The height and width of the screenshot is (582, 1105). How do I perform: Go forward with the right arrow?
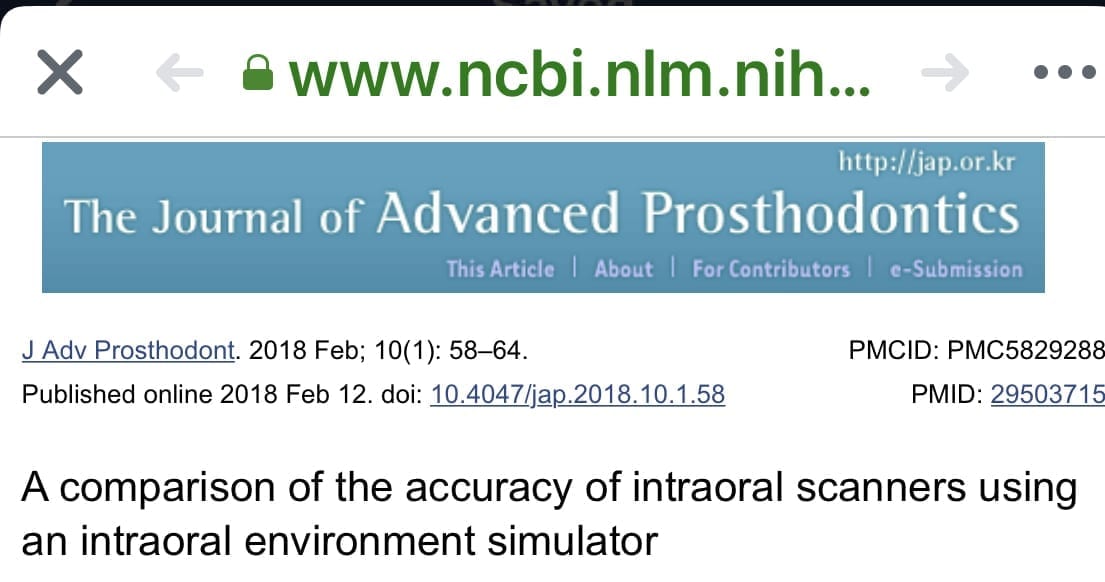click(x=944, y=73)
